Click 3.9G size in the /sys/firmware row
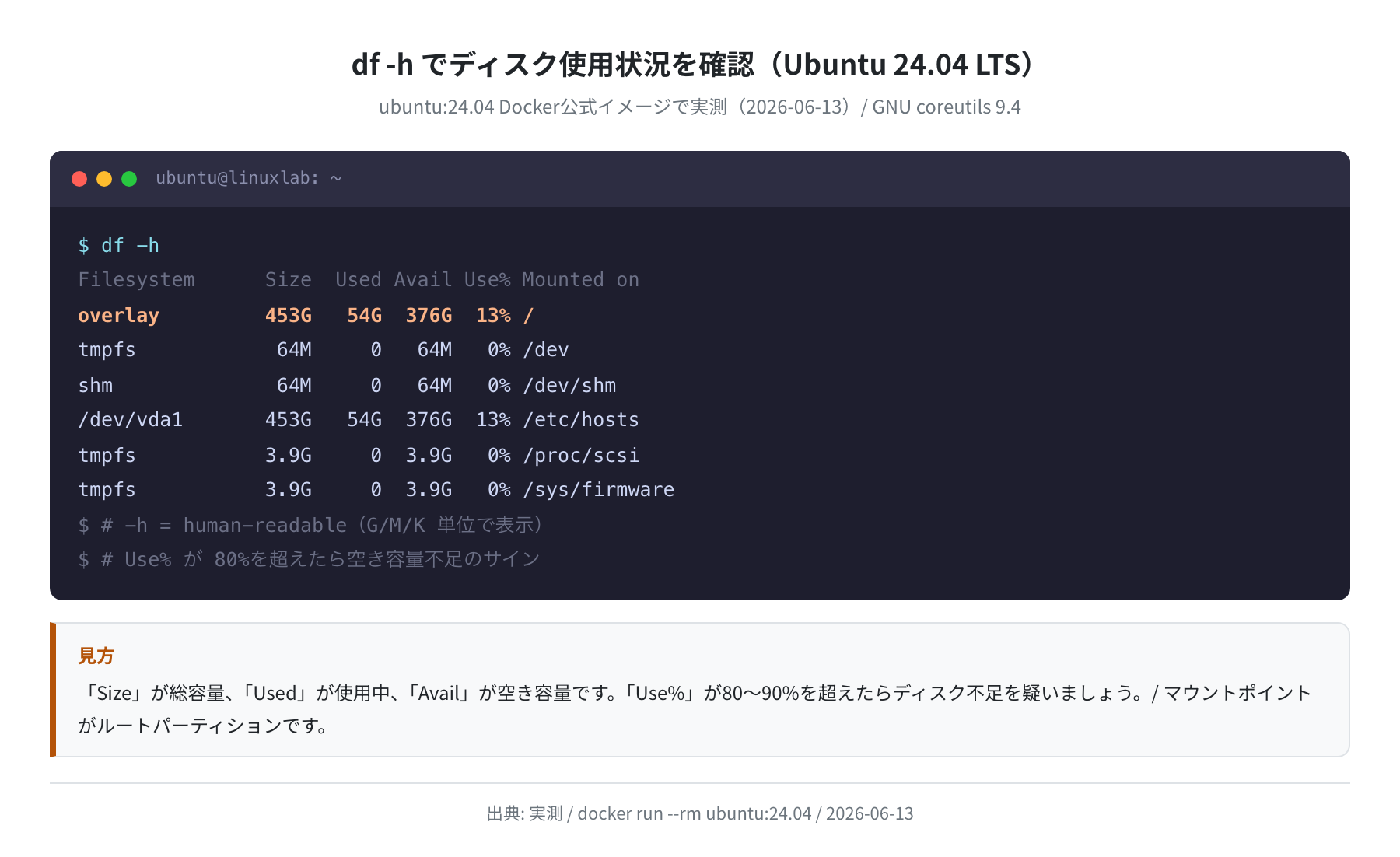Screen dimensions: 1400x857 pos(289,490)
